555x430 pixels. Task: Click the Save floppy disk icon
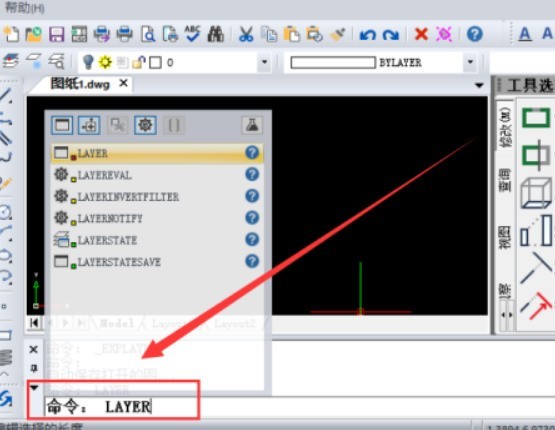pyautogui.click(x=56, y=35)
